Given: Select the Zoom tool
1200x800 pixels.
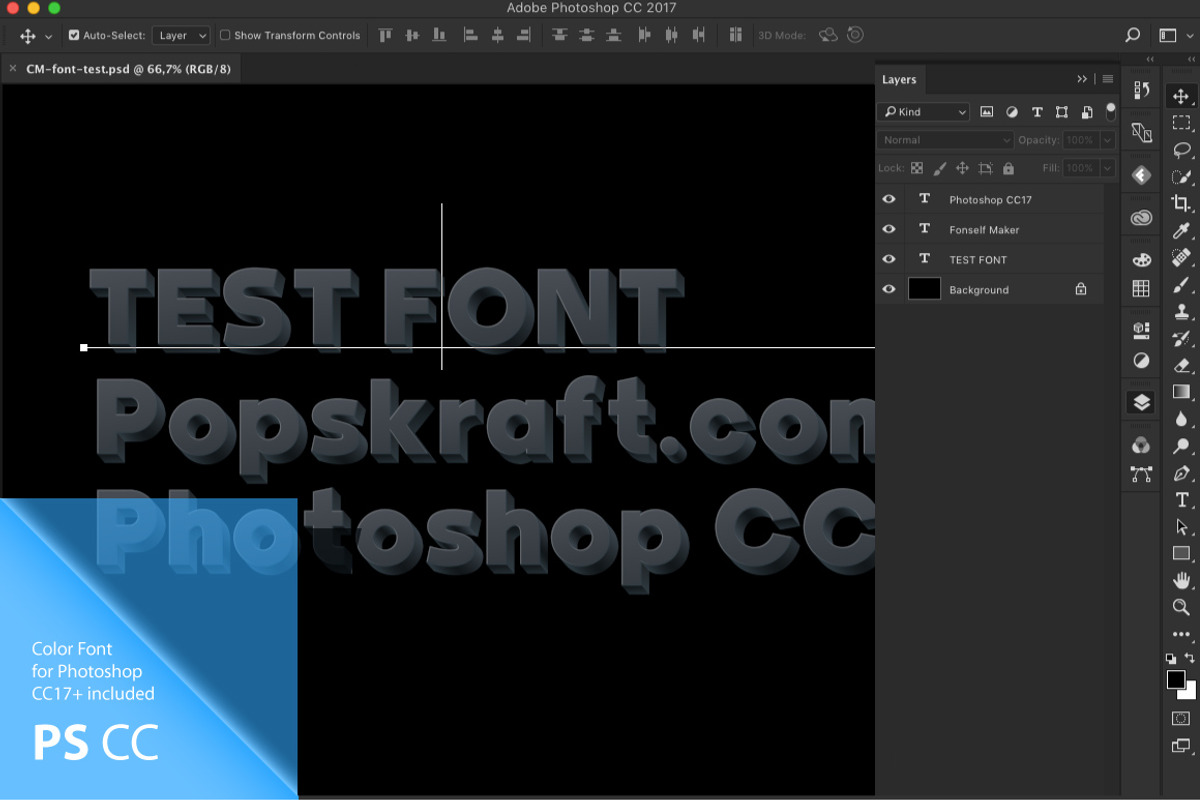Looking at the screenshot, I should 1181,607.
